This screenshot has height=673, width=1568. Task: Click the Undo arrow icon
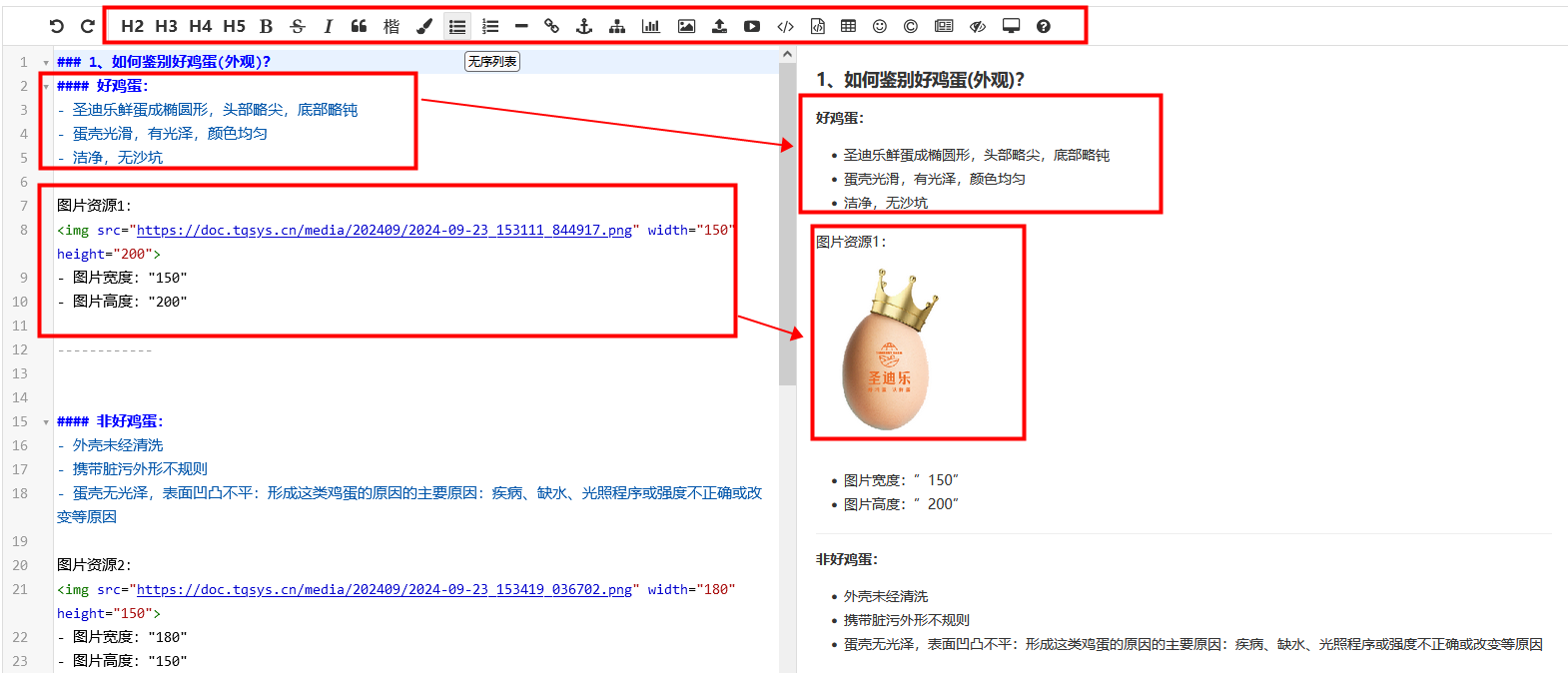point(57,26)
